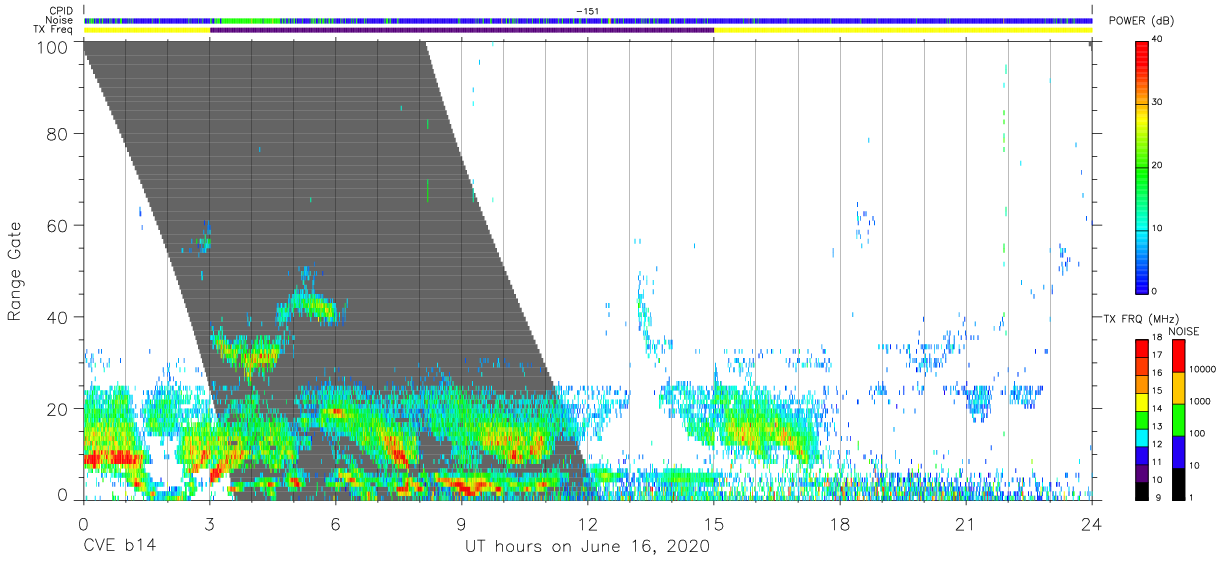Viewport: 1228px width, 567px height.
Task: Click the 1 tick on NOISE legend
Action: [x=1192, y=497]
